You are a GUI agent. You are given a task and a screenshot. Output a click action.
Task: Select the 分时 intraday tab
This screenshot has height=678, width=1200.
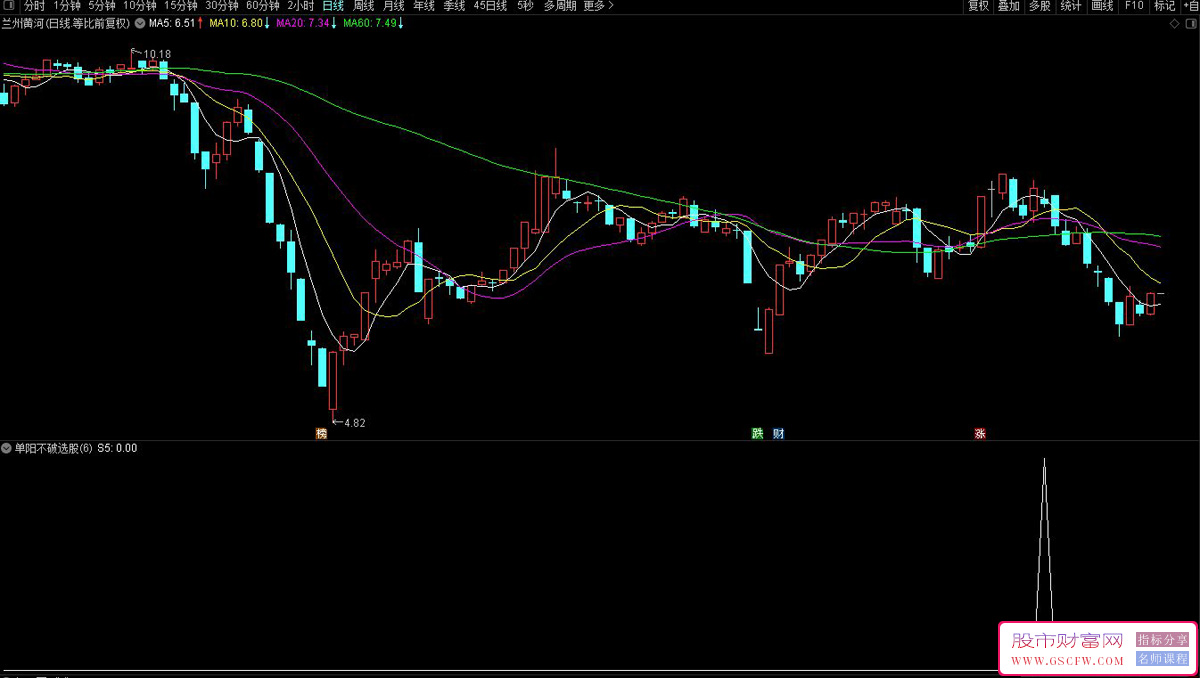34,6
